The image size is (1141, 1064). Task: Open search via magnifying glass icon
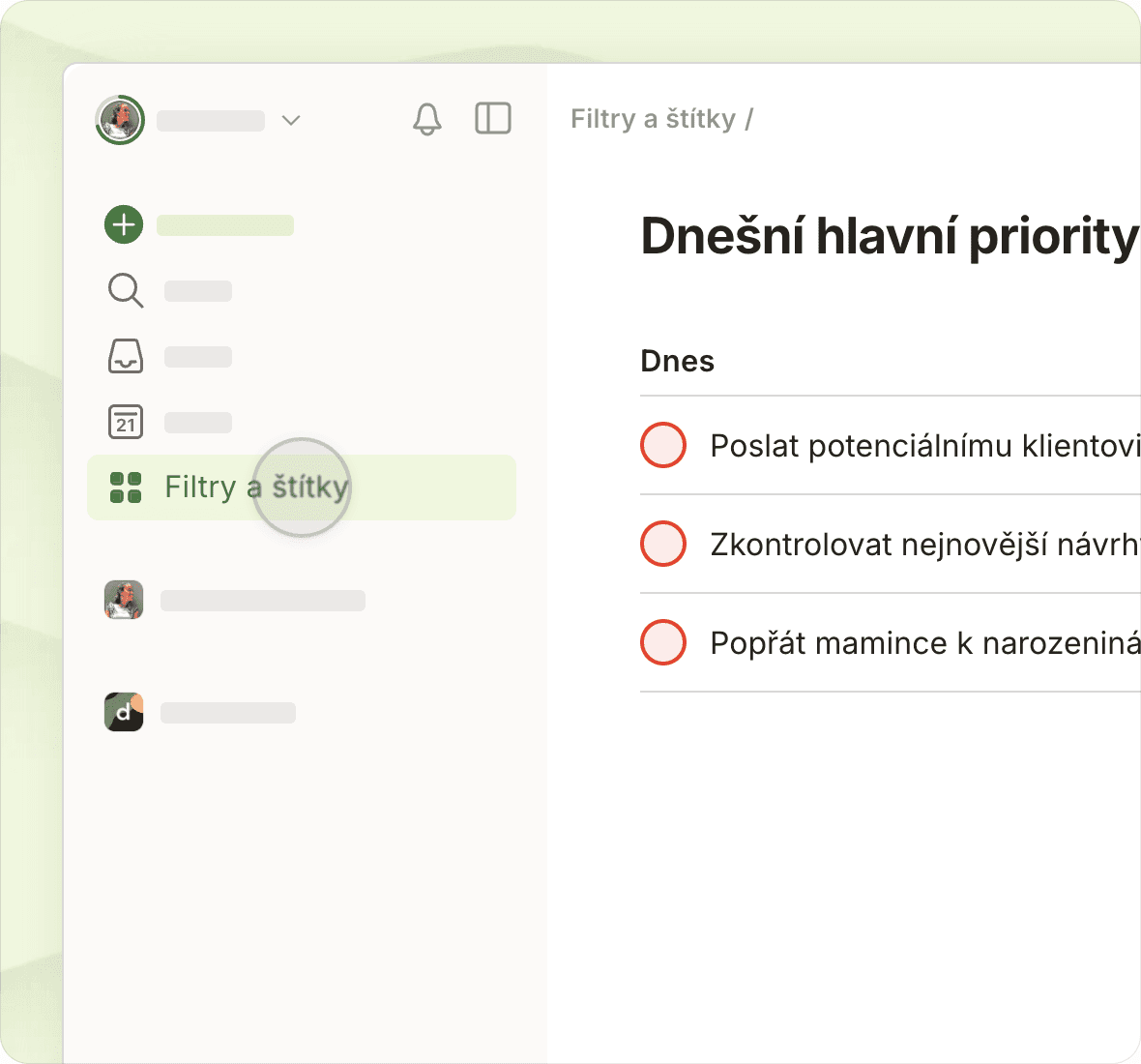coord(125,290)
